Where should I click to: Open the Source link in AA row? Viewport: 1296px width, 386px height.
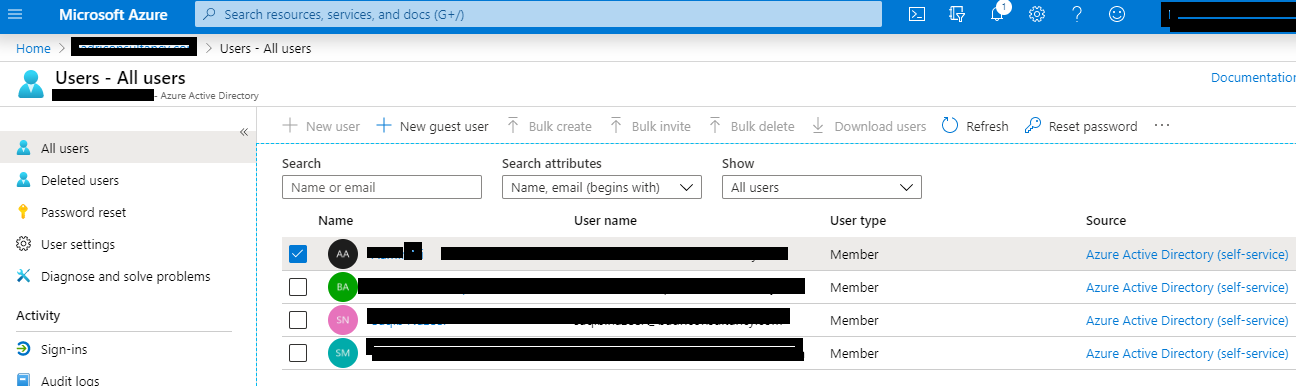point(1187,254)
